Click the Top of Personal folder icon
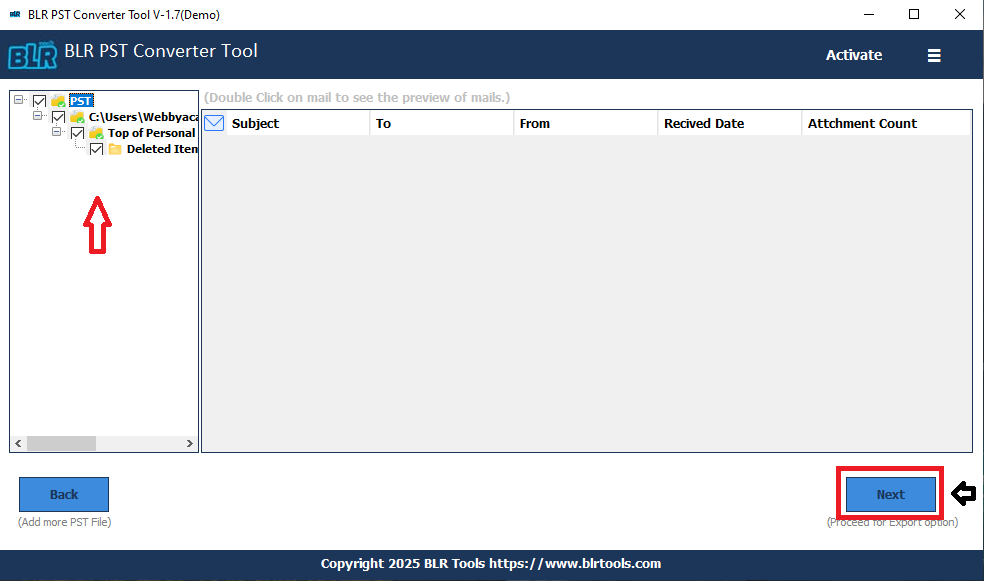Screen dimensions: 984x581 pos(96,133)
